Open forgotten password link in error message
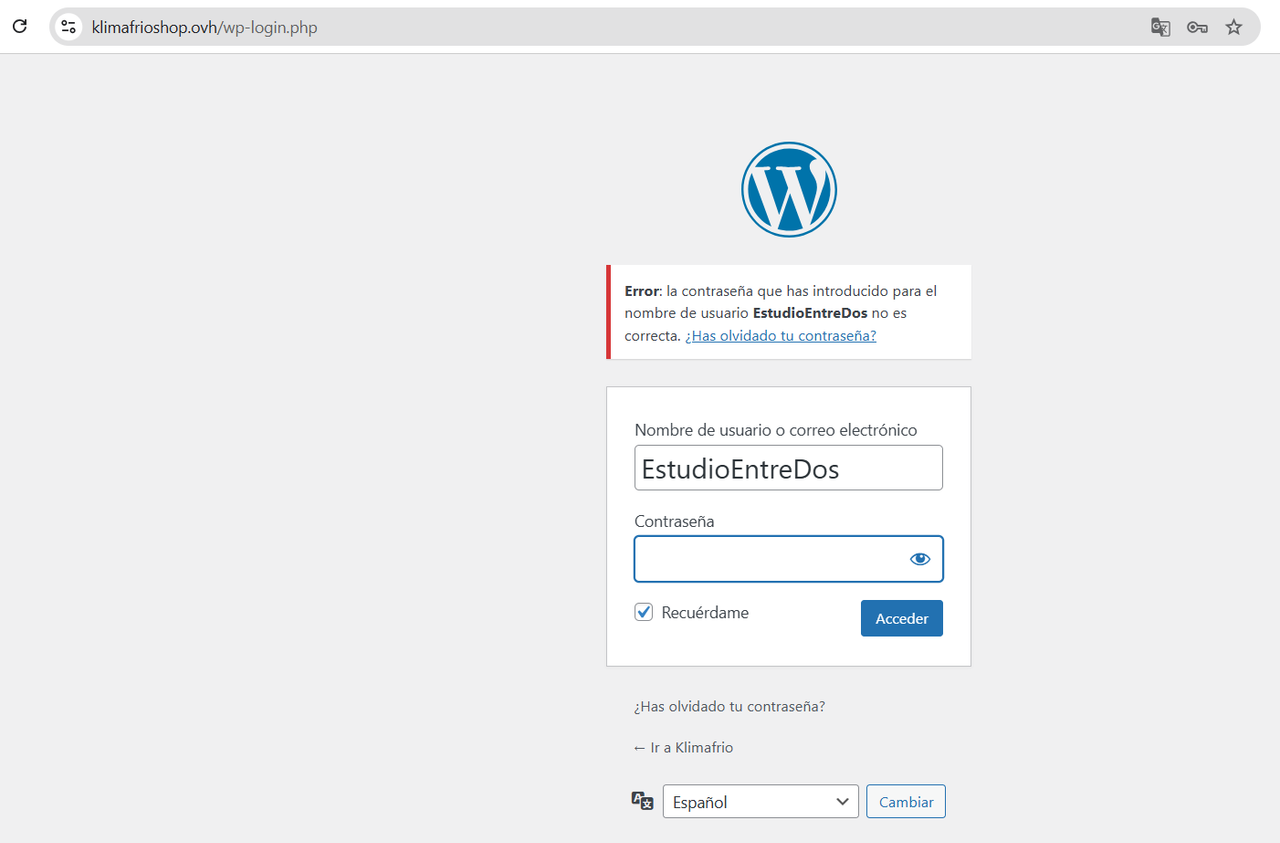Screen dimensions: 1280x843 [x=781, y=335]
